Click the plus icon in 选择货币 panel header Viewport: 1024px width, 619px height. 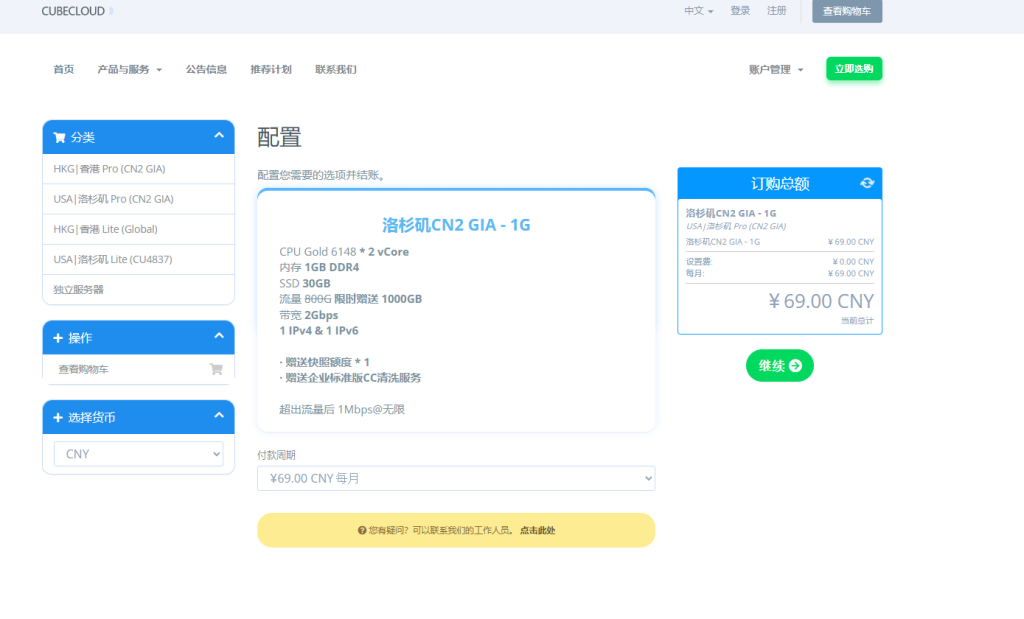pyautogui.click(x=58, y=417)
